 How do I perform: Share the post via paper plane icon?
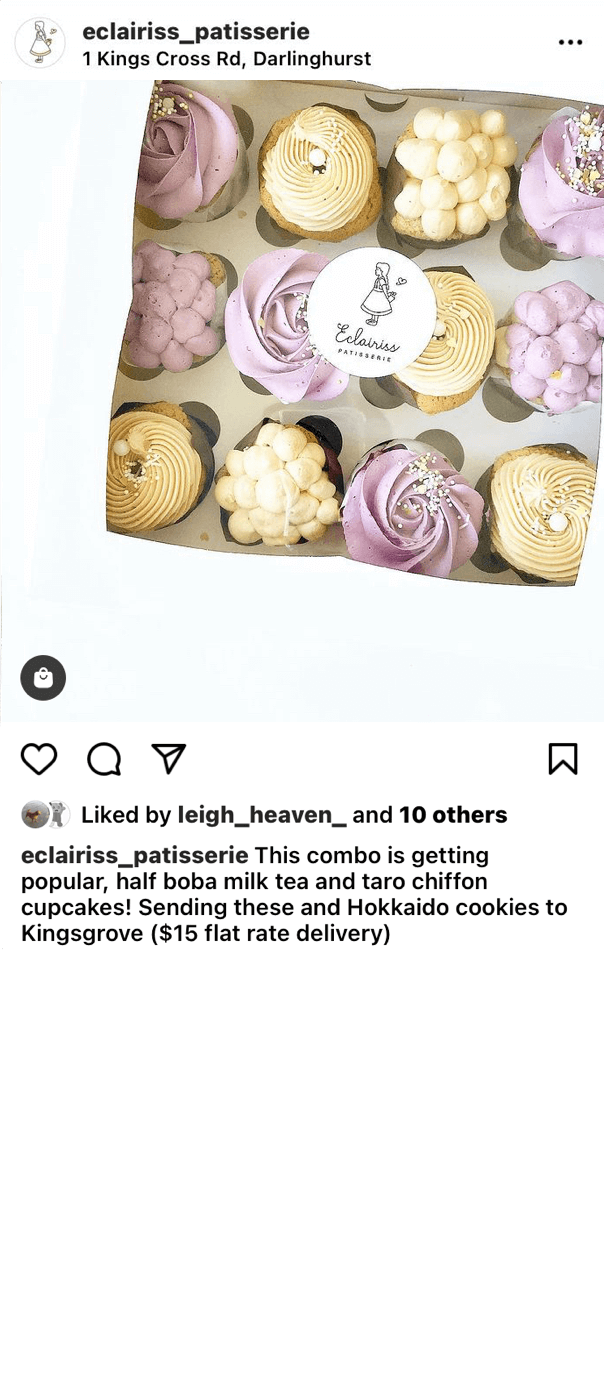[169, 758]
